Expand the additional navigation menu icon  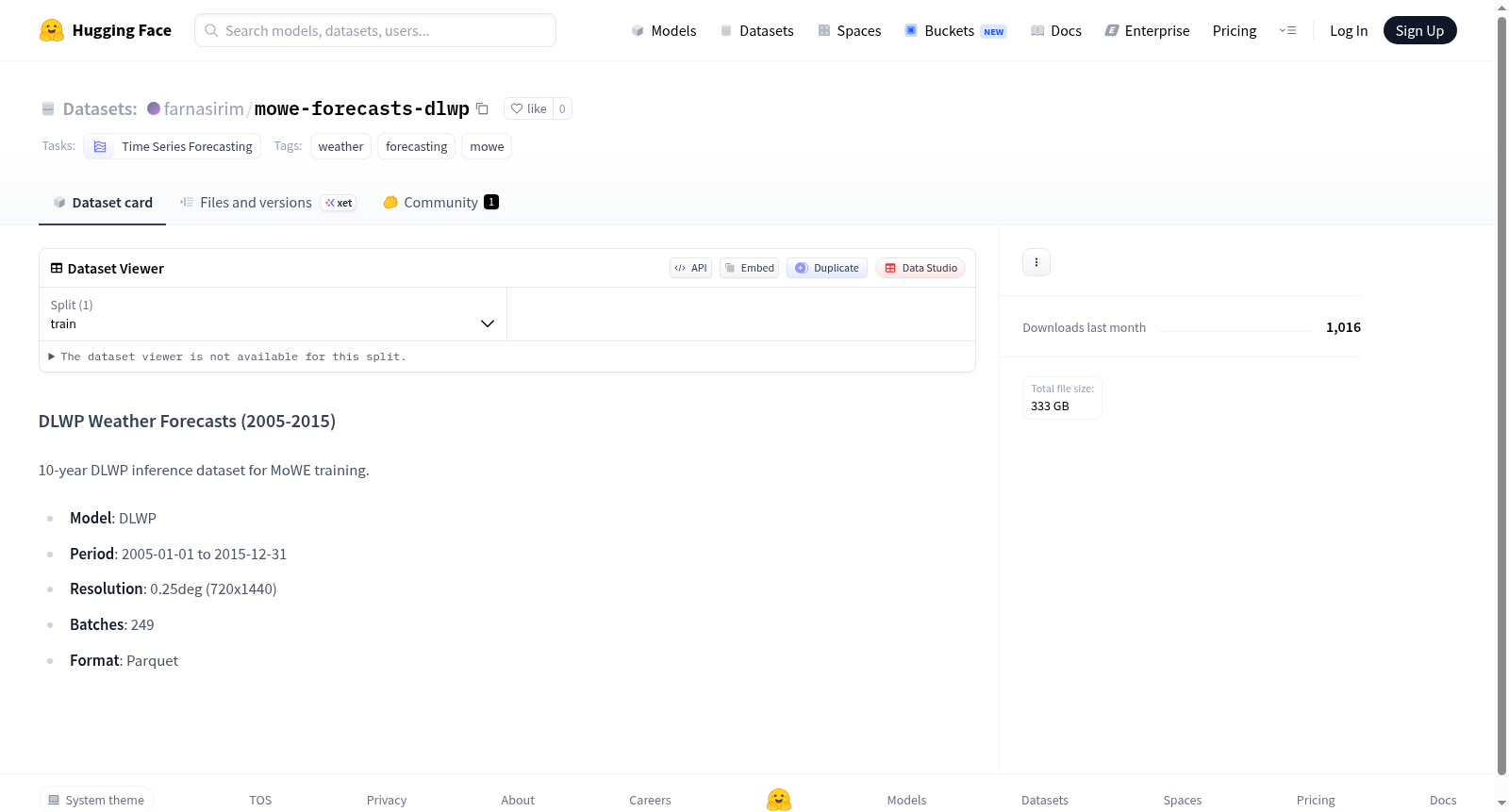pos(1287,30)
